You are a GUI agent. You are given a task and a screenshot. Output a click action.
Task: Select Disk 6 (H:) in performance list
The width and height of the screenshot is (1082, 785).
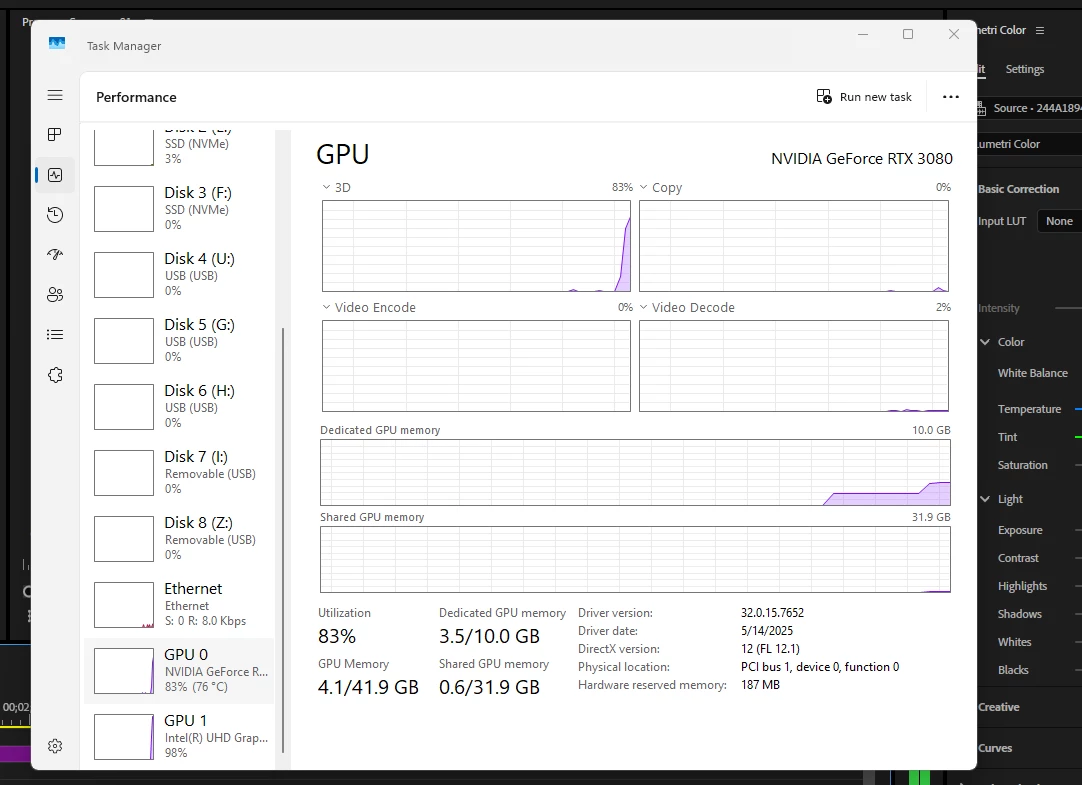tap(179, 407)
